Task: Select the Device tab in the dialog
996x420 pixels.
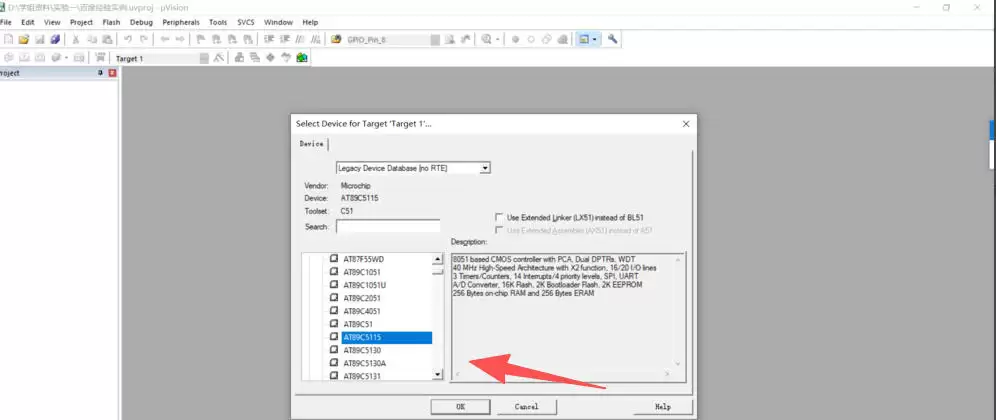Action: click(x=311, y=144)
